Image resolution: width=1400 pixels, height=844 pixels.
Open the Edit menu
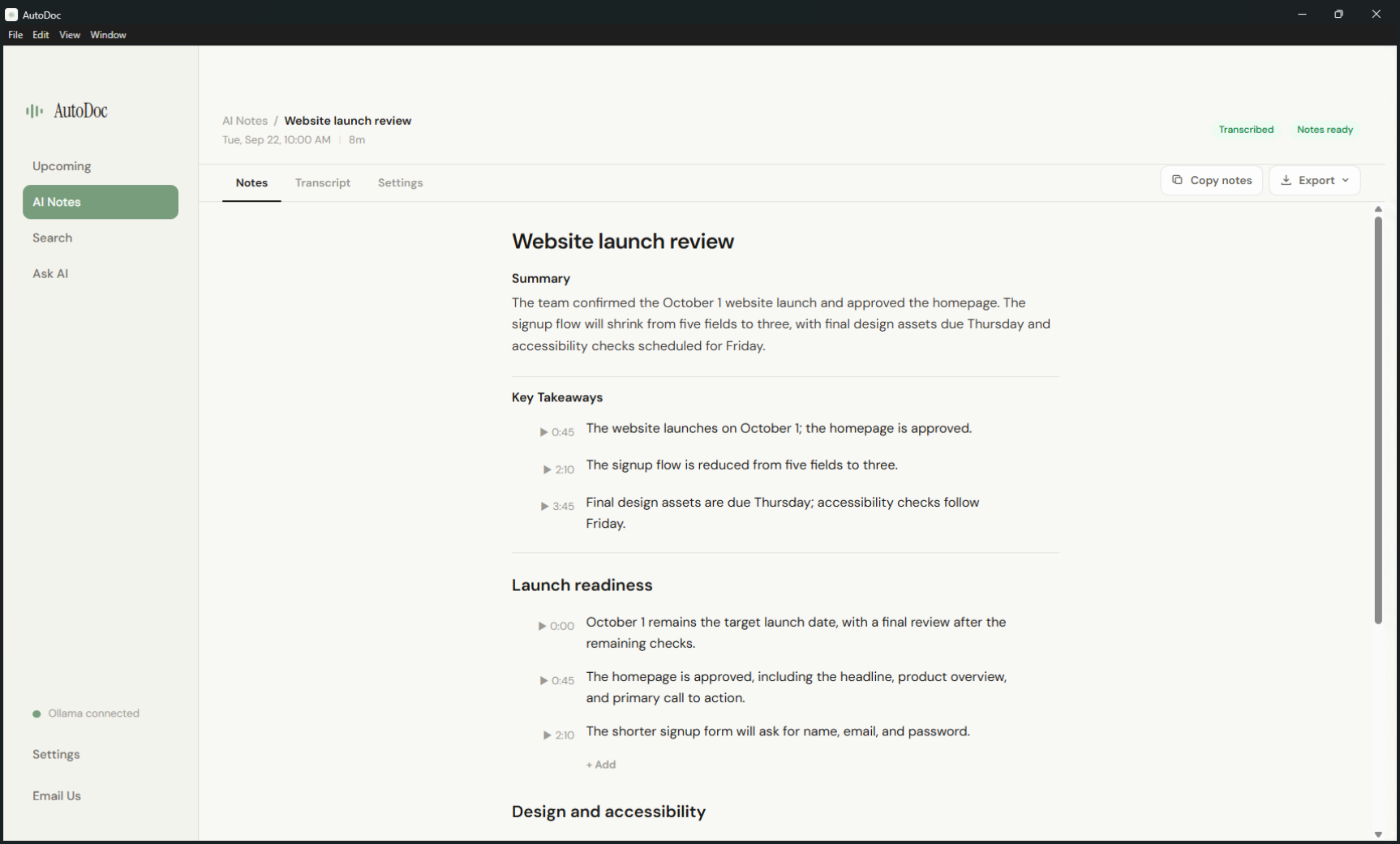(x=41, y=35)
